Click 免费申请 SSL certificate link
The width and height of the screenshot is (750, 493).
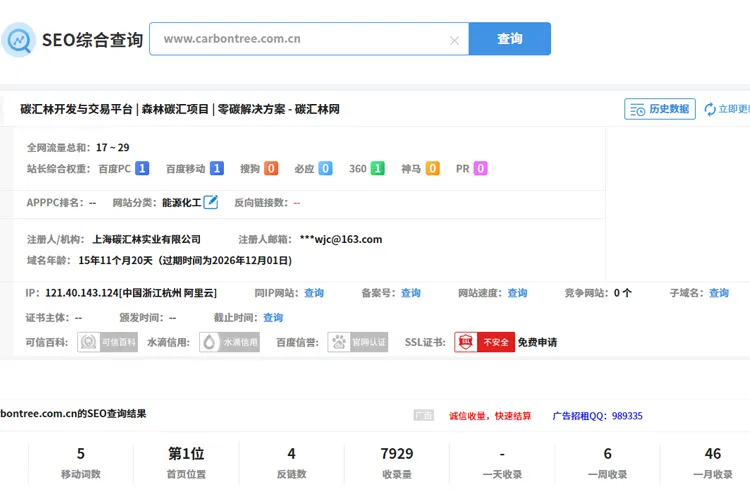[537, 342]
